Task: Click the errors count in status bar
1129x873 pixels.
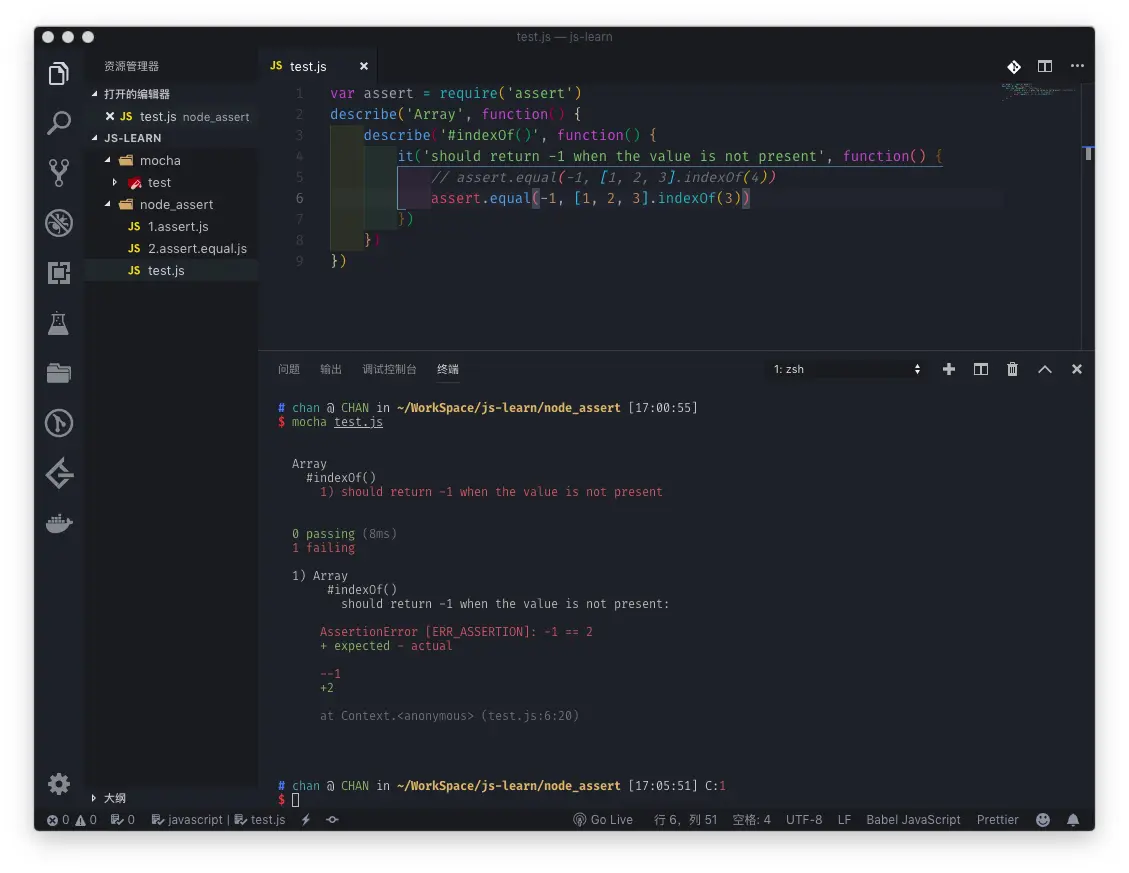Action: [x=58, y=820]
